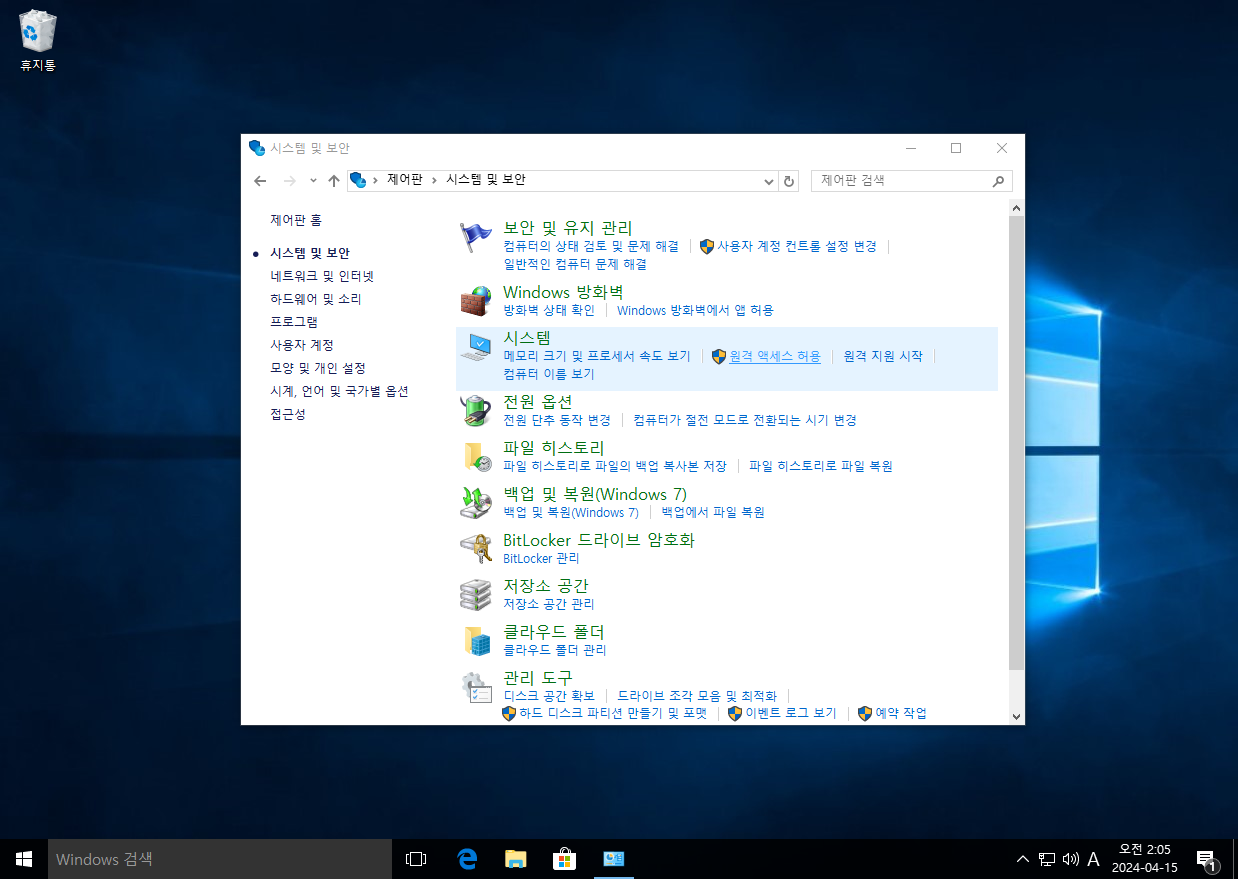Show hidden tray icons chevron
This screenshot has height=879, width=1238.
click(1022, 859)
